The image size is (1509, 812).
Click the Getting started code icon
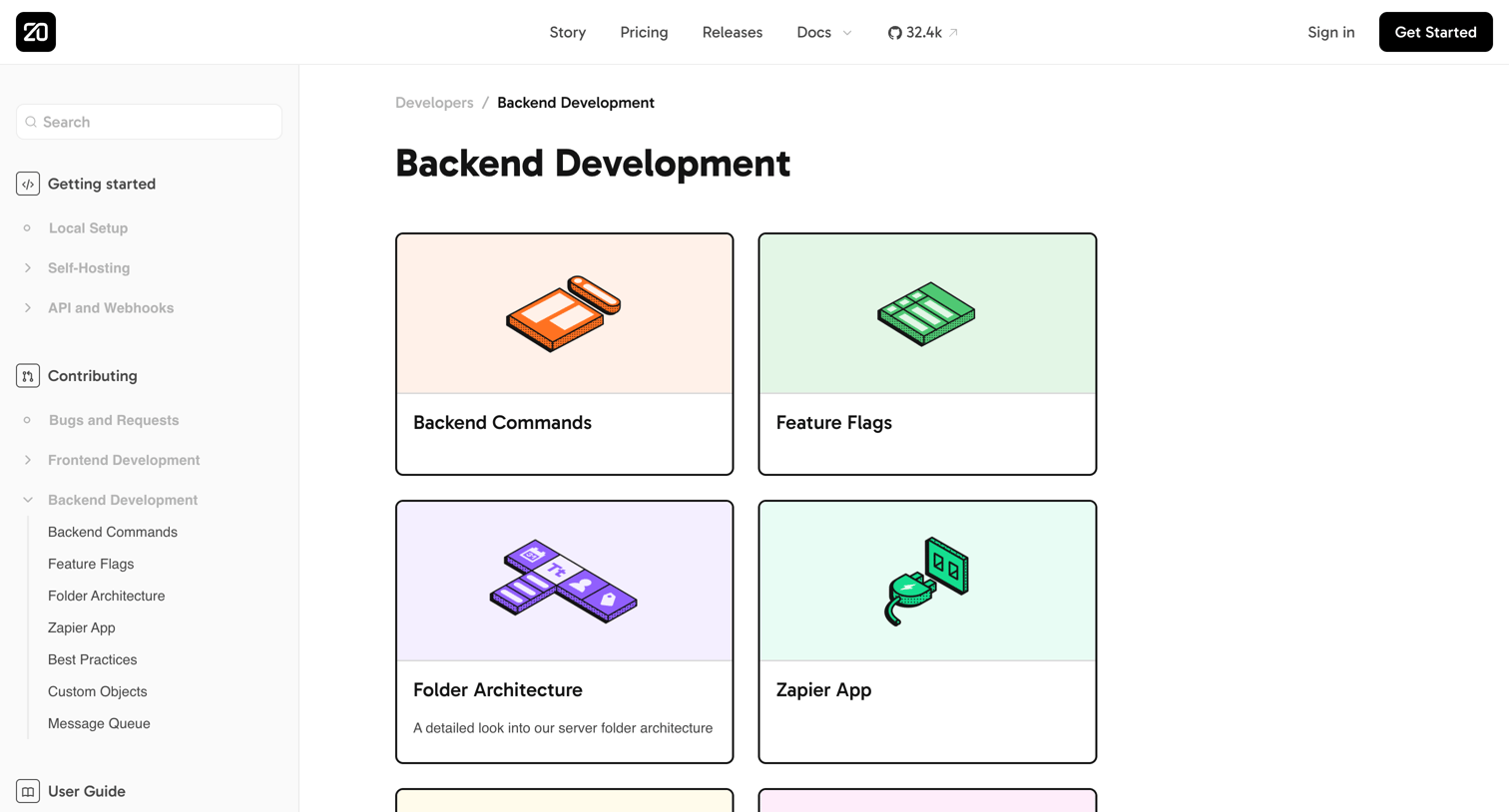click(28, 184)
